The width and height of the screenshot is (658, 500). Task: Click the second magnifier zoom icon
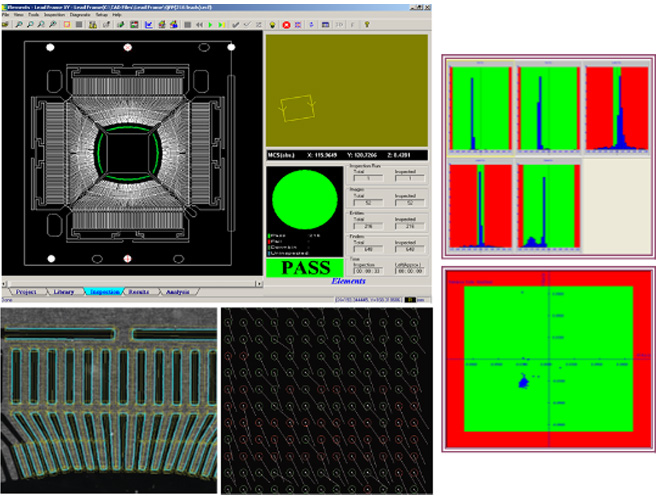[x=30, y=25]
